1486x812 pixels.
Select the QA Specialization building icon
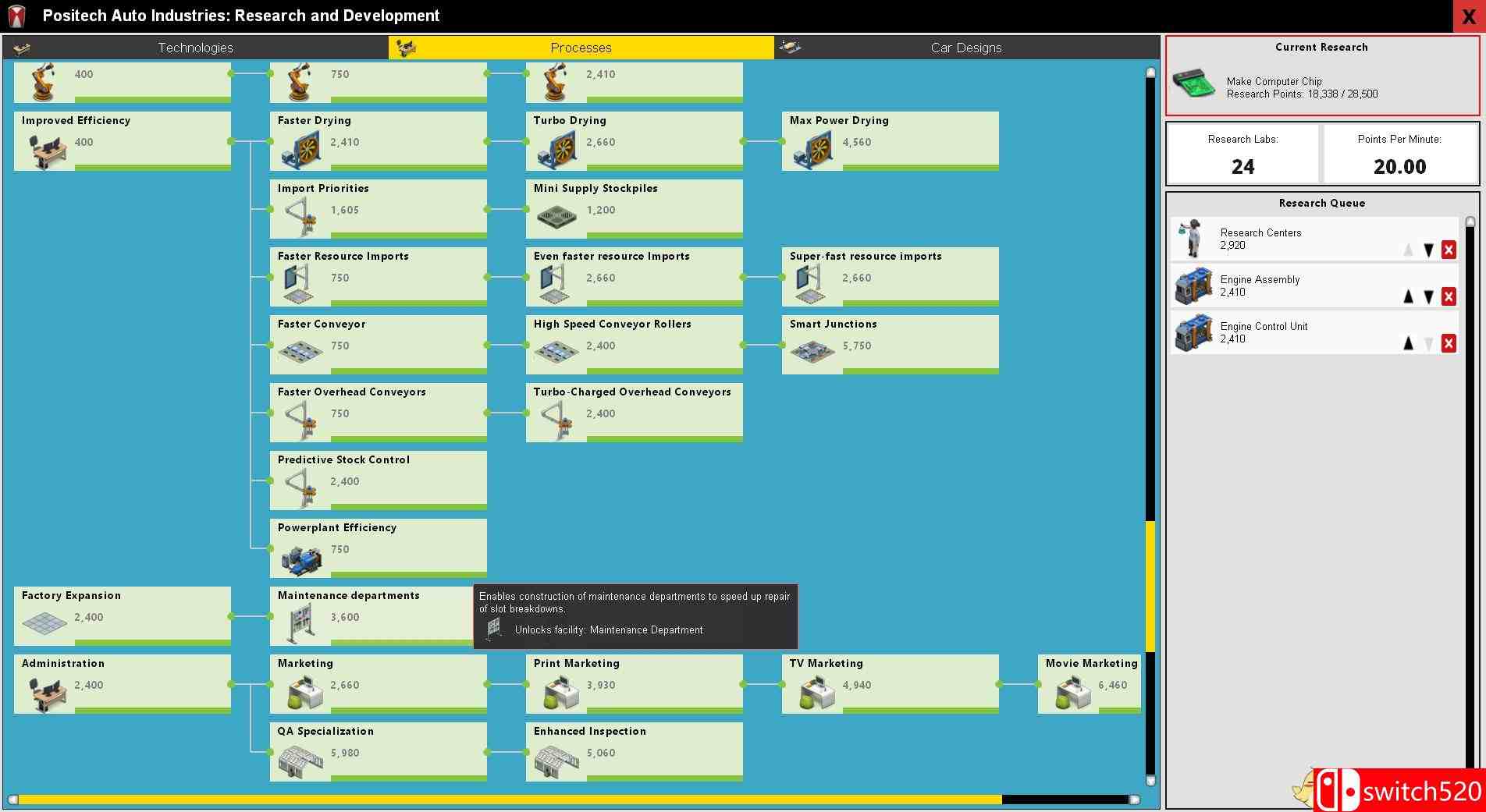point(300,761)
